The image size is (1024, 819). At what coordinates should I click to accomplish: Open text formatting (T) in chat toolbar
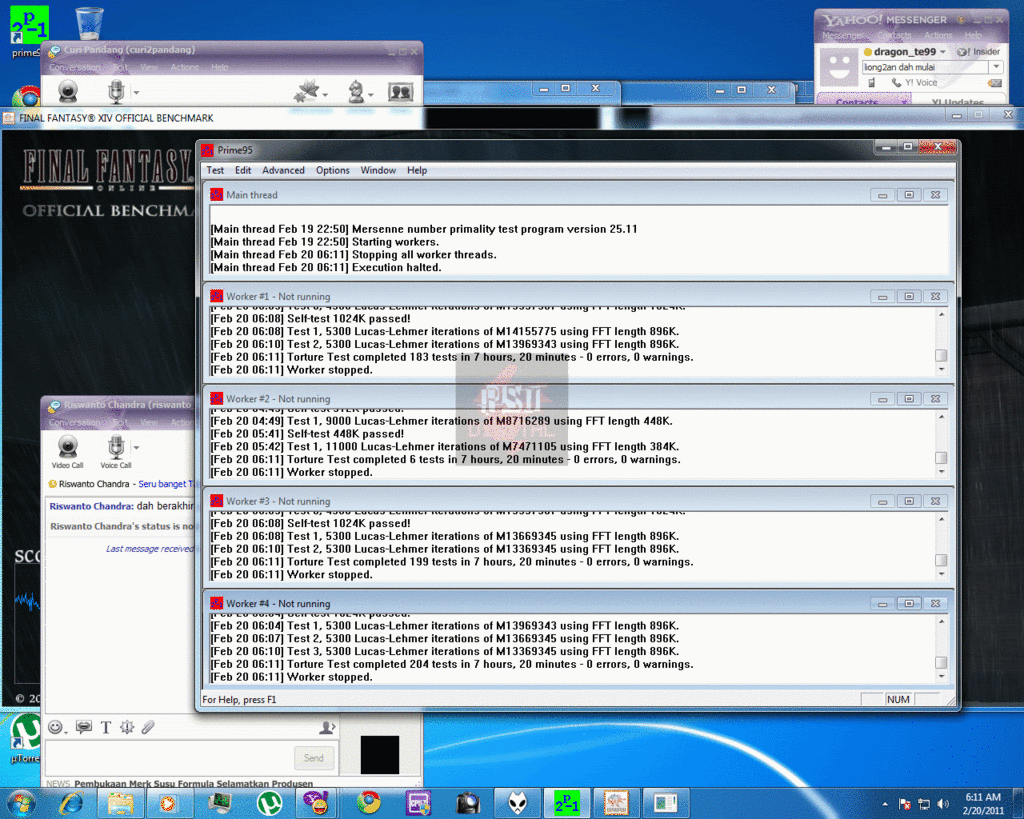click(x=106, y=727)
